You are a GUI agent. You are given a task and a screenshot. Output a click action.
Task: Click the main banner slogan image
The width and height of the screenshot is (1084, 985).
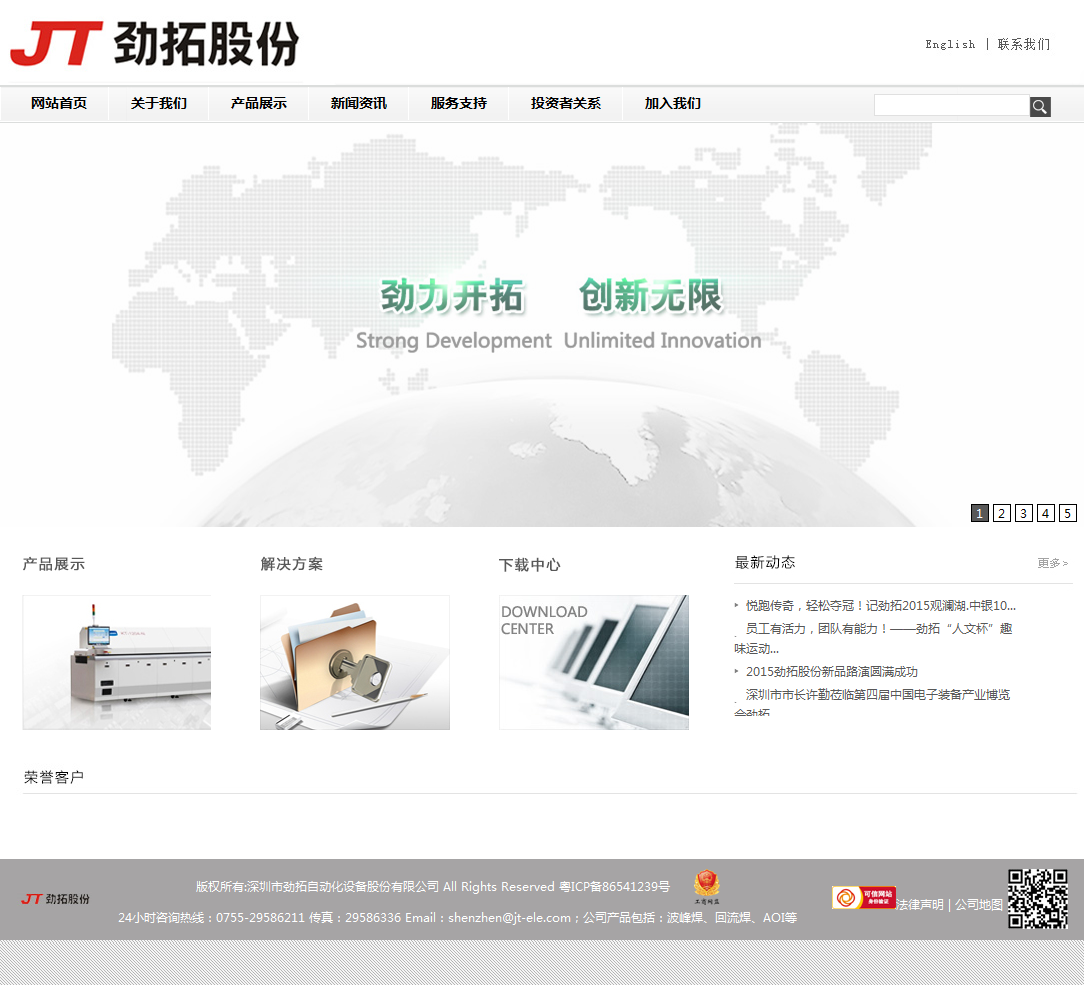click(x=542, y=325)
